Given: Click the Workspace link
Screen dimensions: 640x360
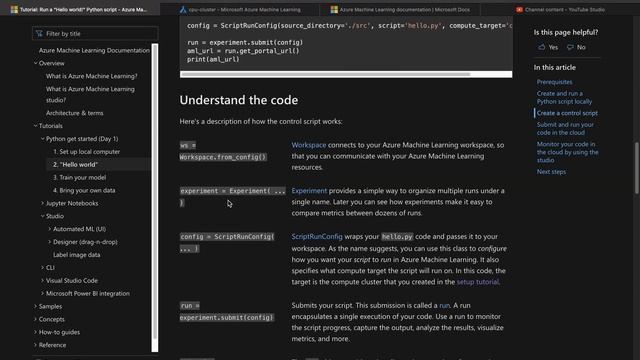Looking at the screenshot, I should (x=309, y=145).
